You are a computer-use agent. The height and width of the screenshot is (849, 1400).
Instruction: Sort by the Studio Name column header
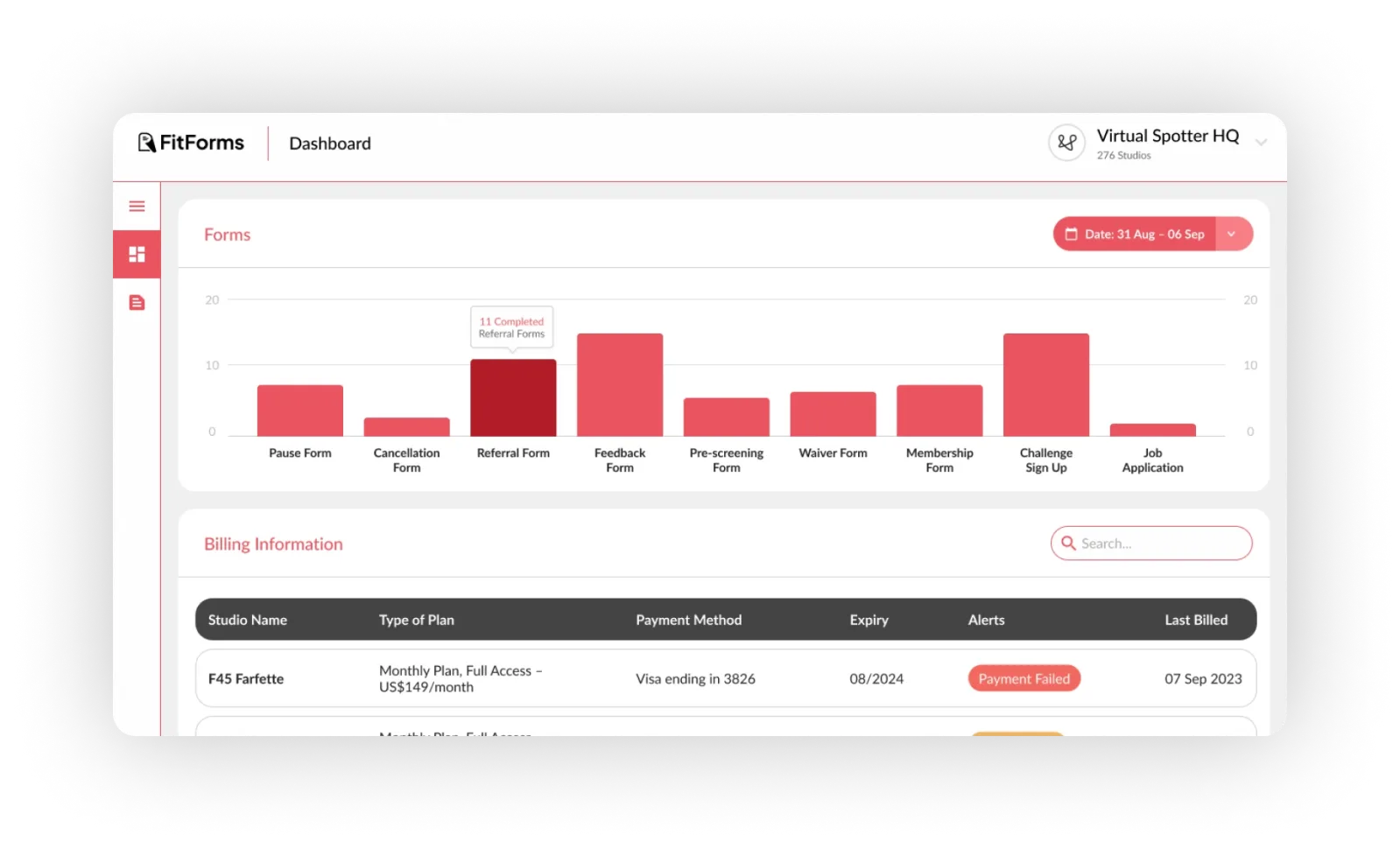[x=248, y=620]
